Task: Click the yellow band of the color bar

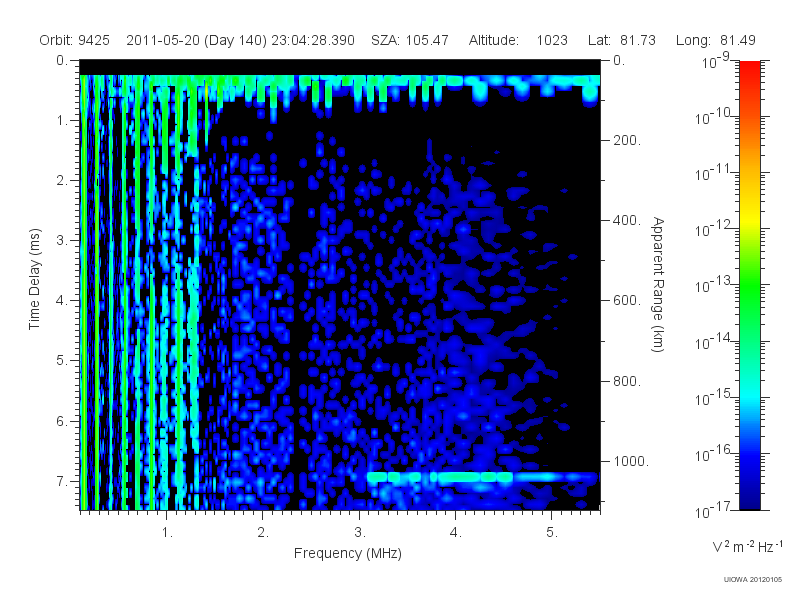Action: (x=750, y=218)
